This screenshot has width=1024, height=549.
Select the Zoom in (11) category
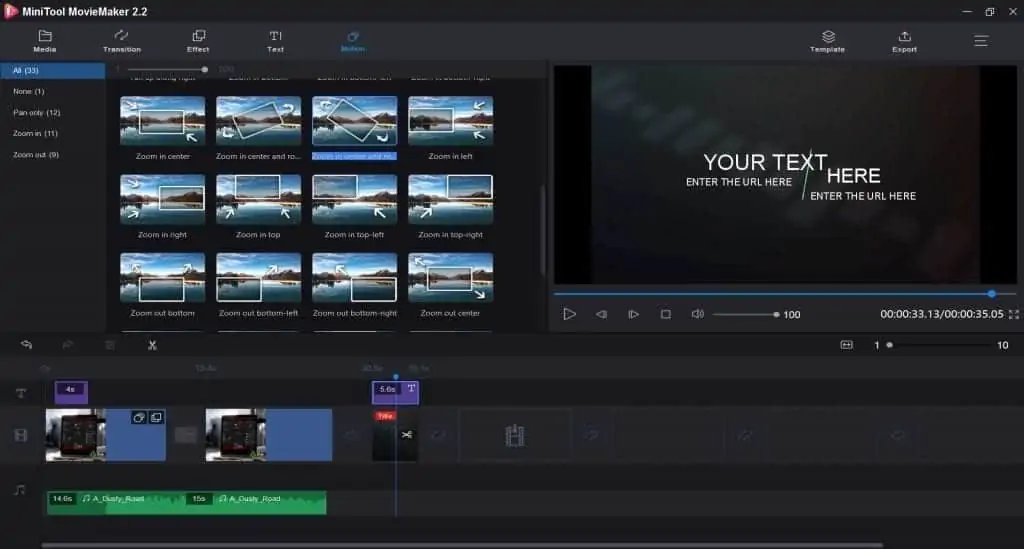pos(35,133)
